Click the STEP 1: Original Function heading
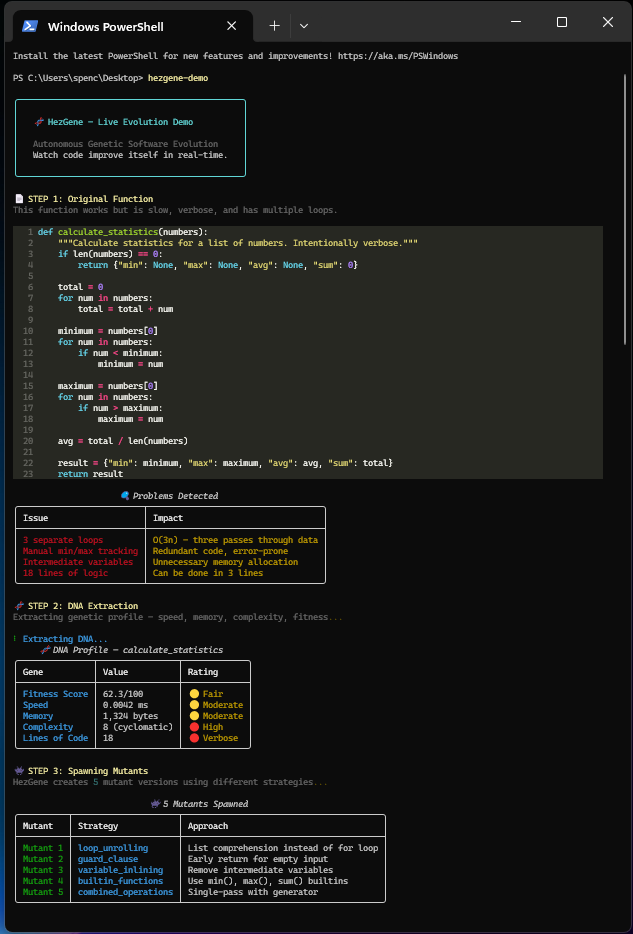This screenshot has height=934, width=633. coord(91,199)
